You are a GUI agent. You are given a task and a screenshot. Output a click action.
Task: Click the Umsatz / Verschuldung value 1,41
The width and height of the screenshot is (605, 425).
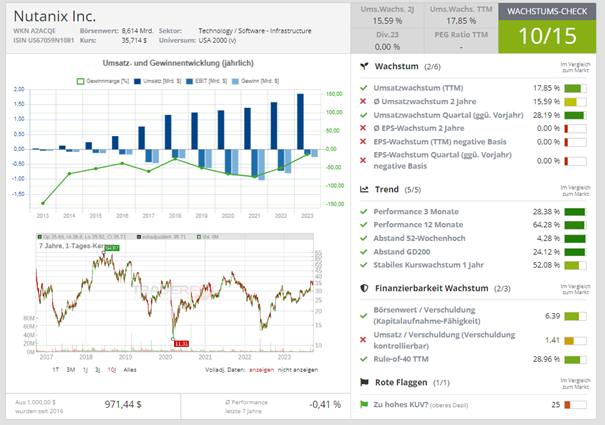coord(552,340)
